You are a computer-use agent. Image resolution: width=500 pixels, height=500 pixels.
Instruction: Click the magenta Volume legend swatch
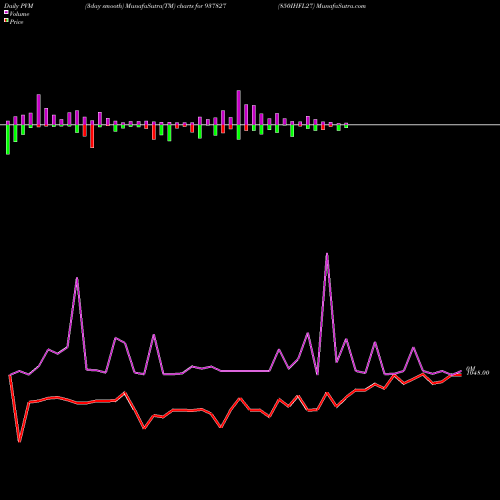click(6, 13)
